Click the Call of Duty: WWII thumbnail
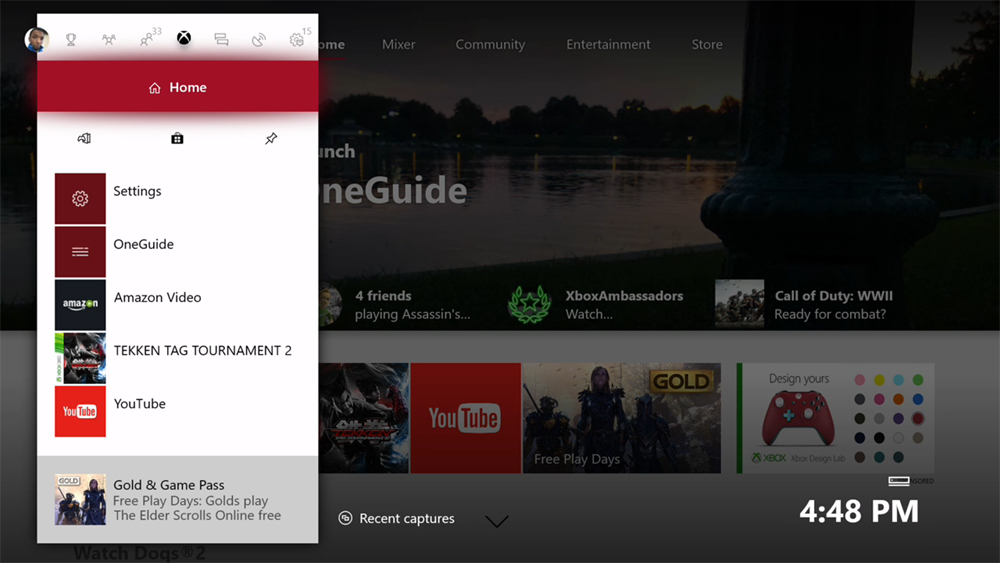Screen dimensions: 1000x563 coord(739,303)
